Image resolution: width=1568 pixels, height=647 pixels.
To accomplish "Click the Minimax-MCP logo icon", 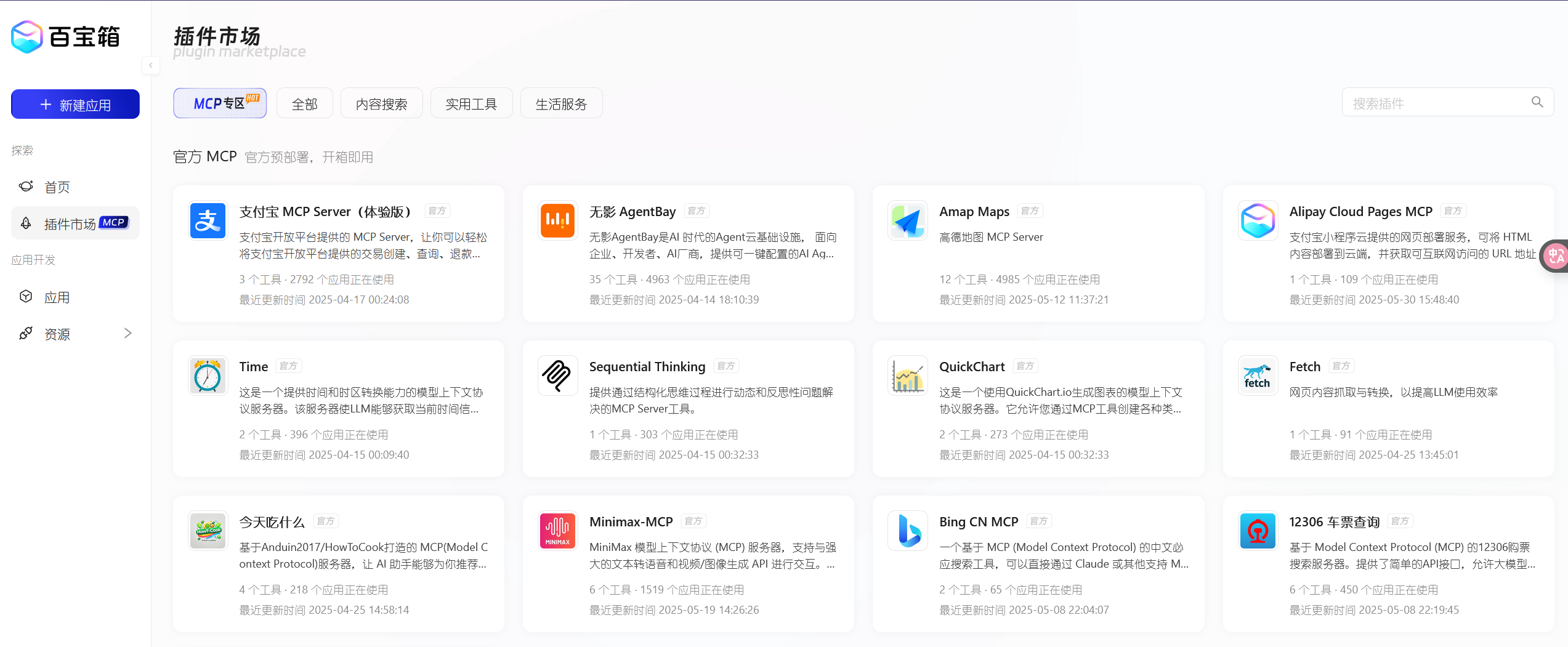I will [x=558, y=531].
